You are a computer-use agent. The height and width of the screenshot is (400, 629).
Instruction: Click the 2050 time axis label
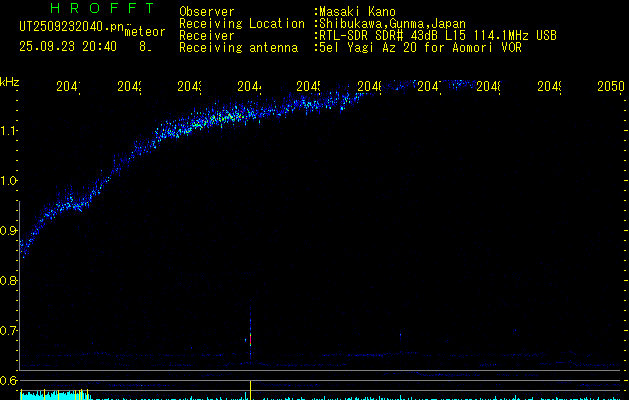point(610,88)
